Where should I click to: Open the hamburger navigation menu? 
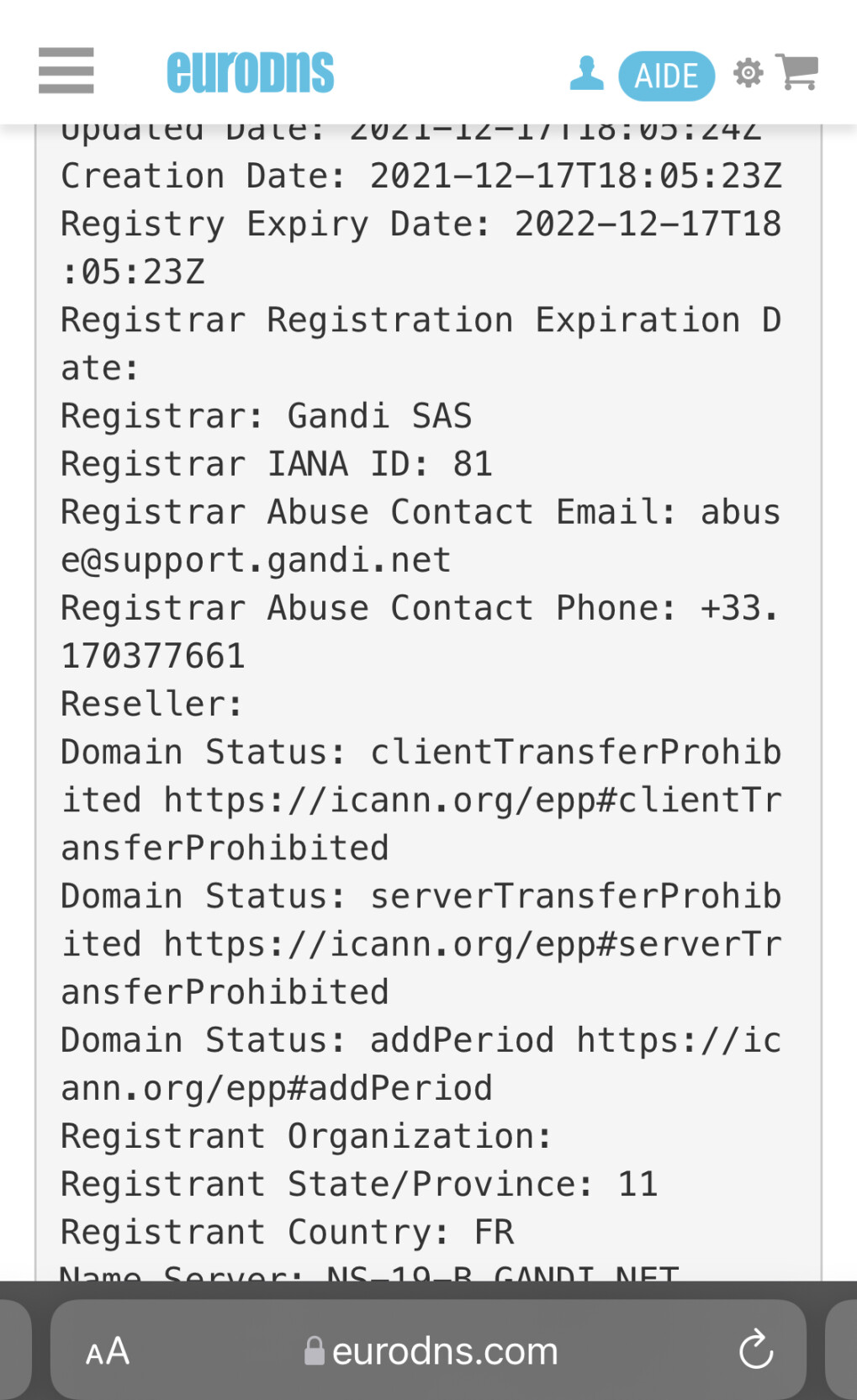pos(66,71)
